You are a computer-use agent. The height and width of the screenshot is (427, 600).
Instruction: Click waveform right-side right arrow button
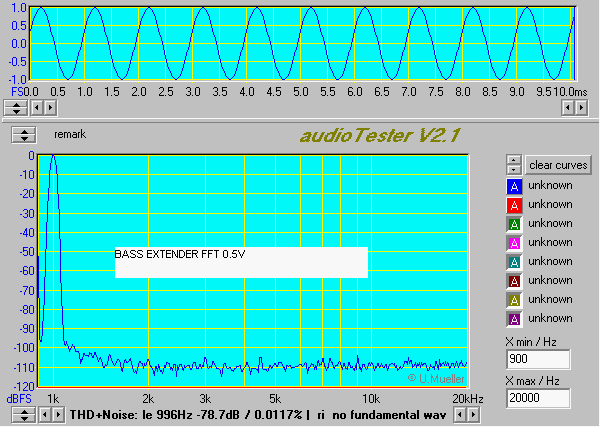tap(581, 108)
